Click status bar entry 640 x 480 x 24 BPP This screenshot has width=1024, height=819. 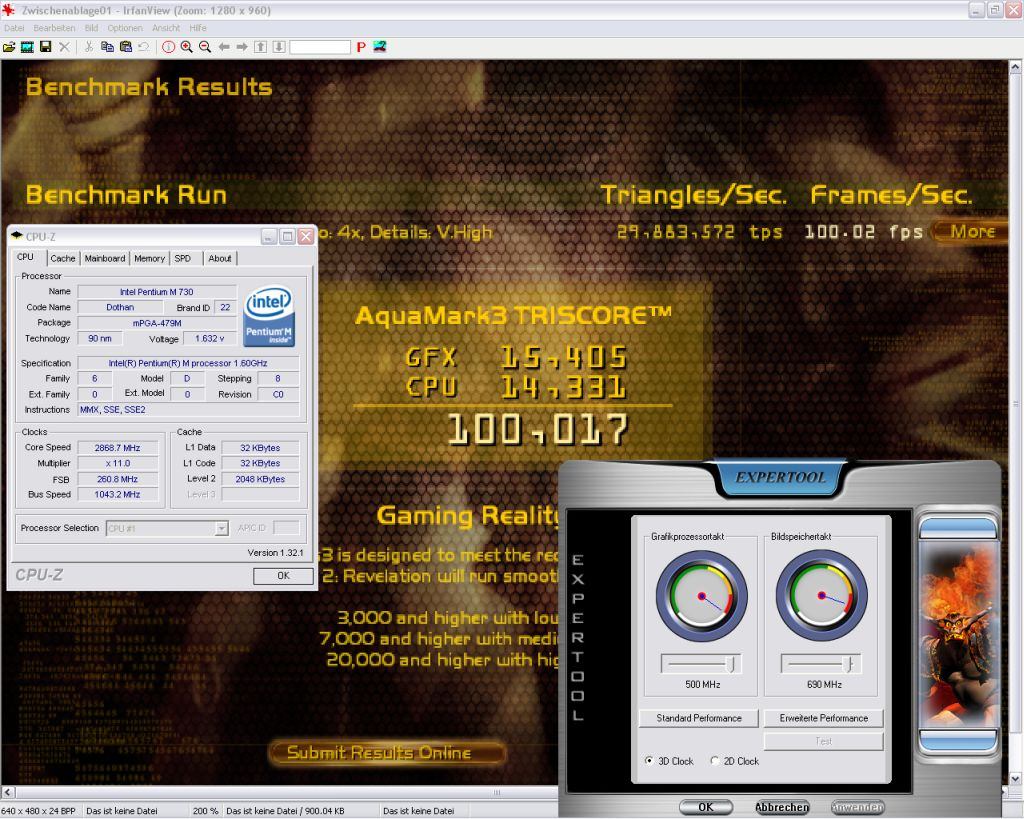(39, 811)
